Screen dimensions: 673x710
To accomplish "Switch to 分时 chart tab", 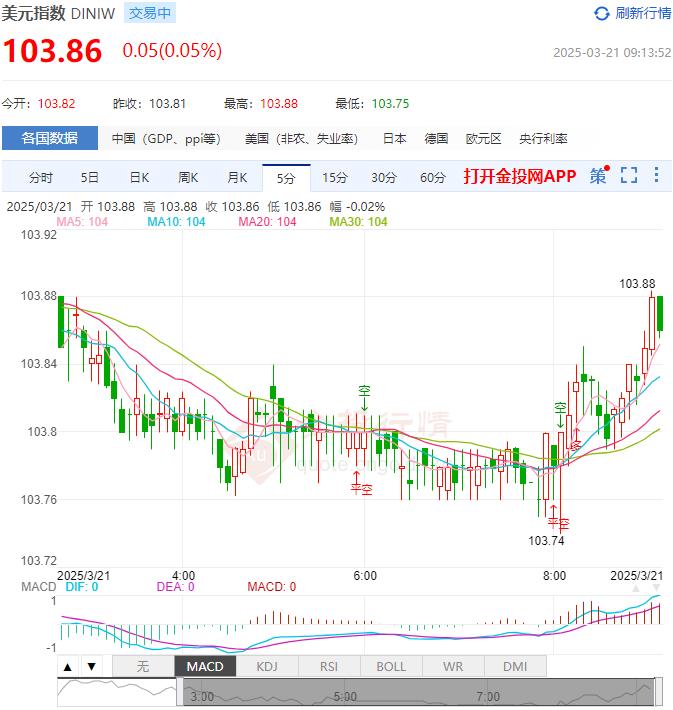I will click(41, 178).
